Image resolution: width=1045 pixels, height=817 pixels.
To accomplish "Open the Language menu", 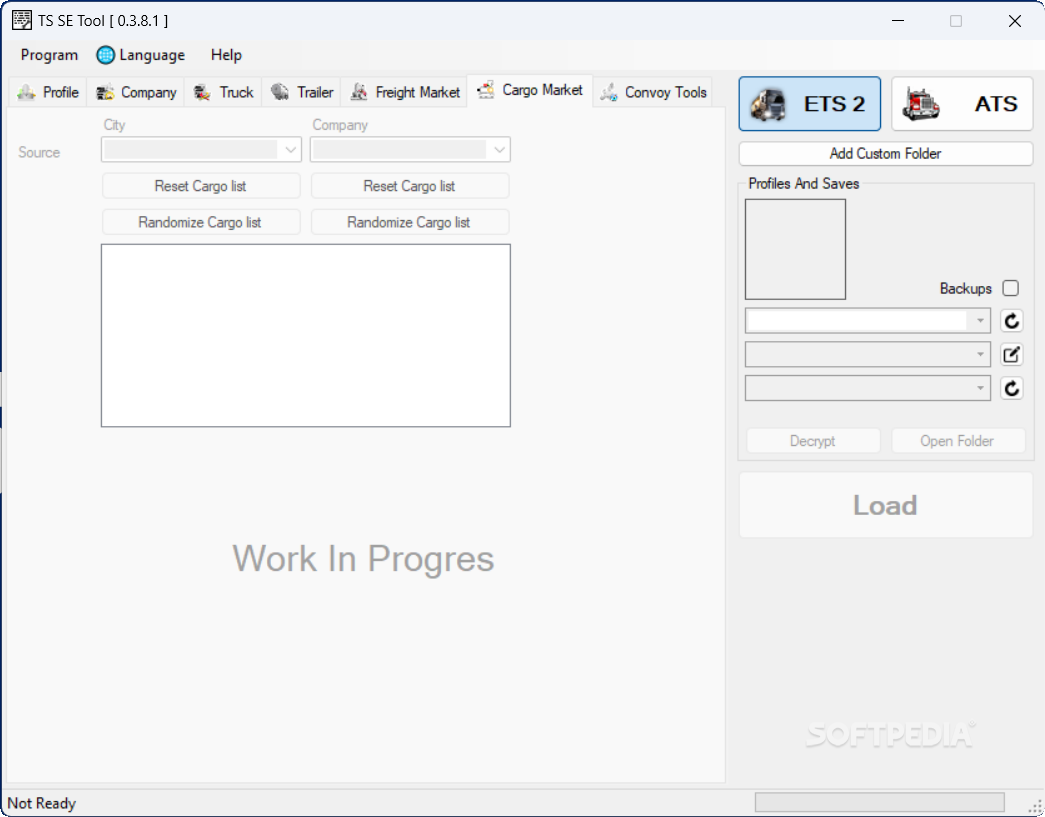I will [141, 55].
